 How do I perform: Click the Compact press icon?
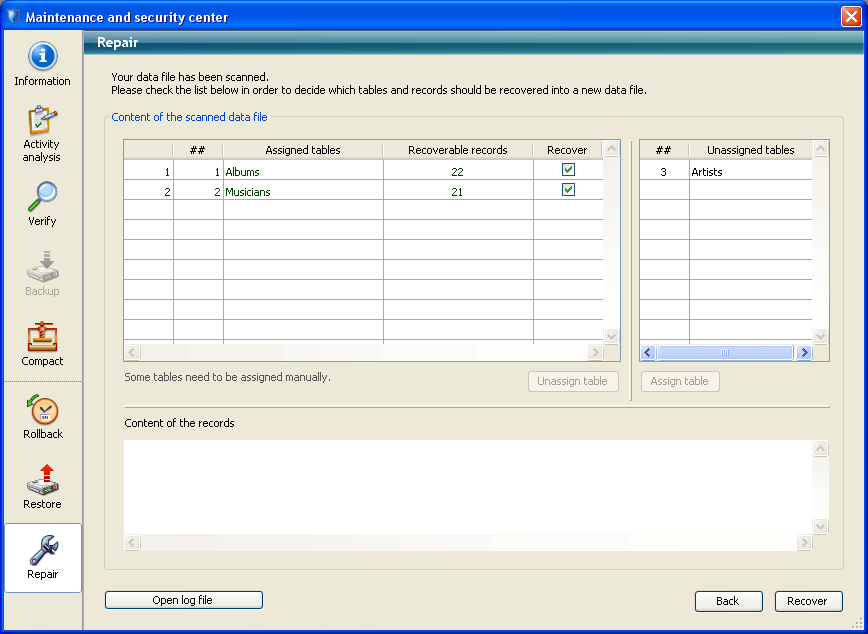pos(42,337)
